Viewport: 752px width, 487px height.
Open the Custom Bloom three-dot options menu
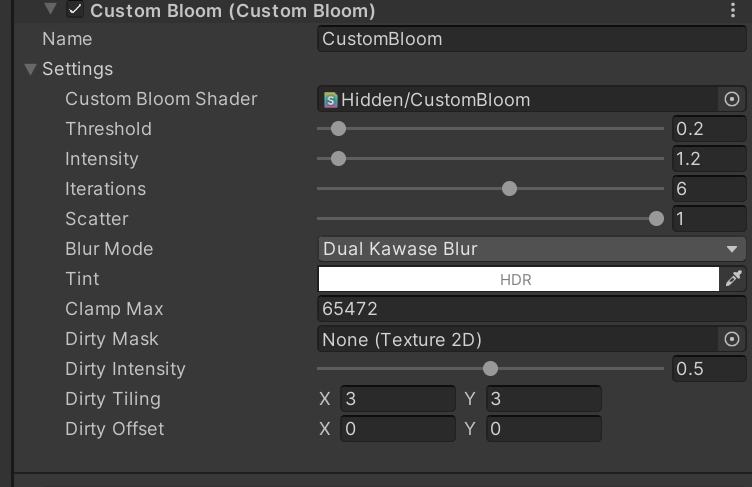pyautogui.click(x=734, y=11)
